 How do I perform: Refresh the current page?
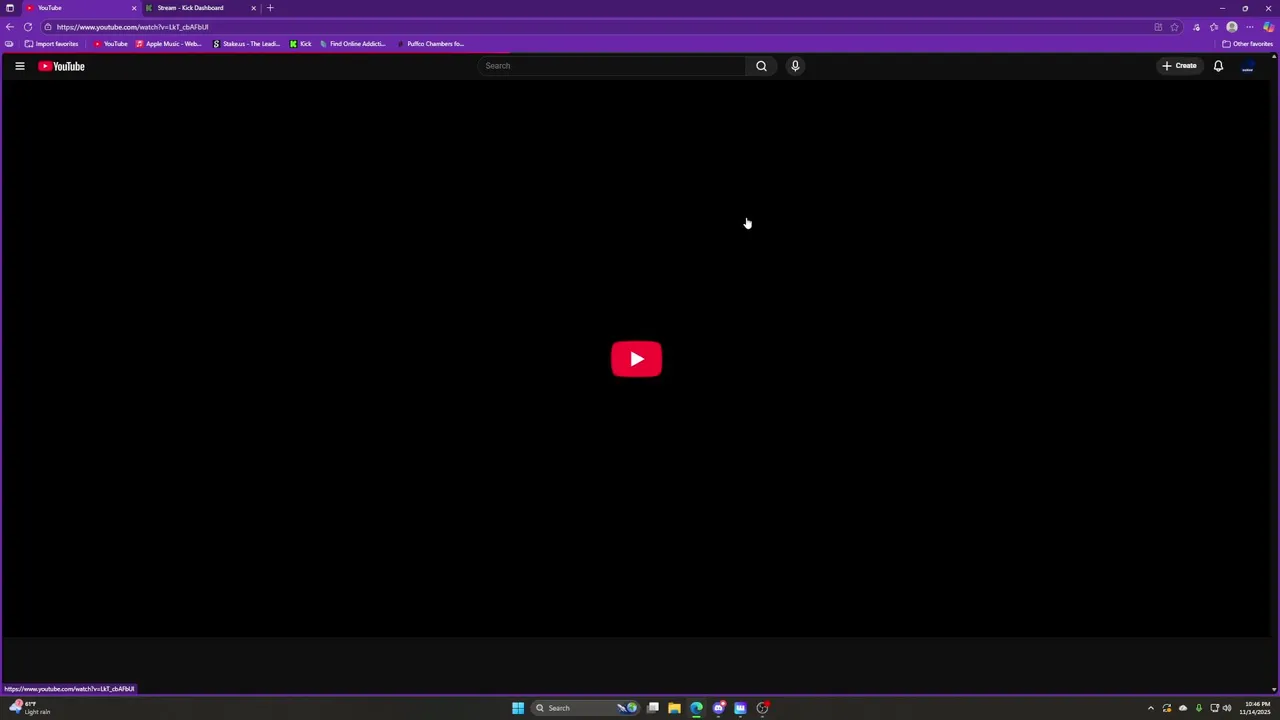pos(28,27)
